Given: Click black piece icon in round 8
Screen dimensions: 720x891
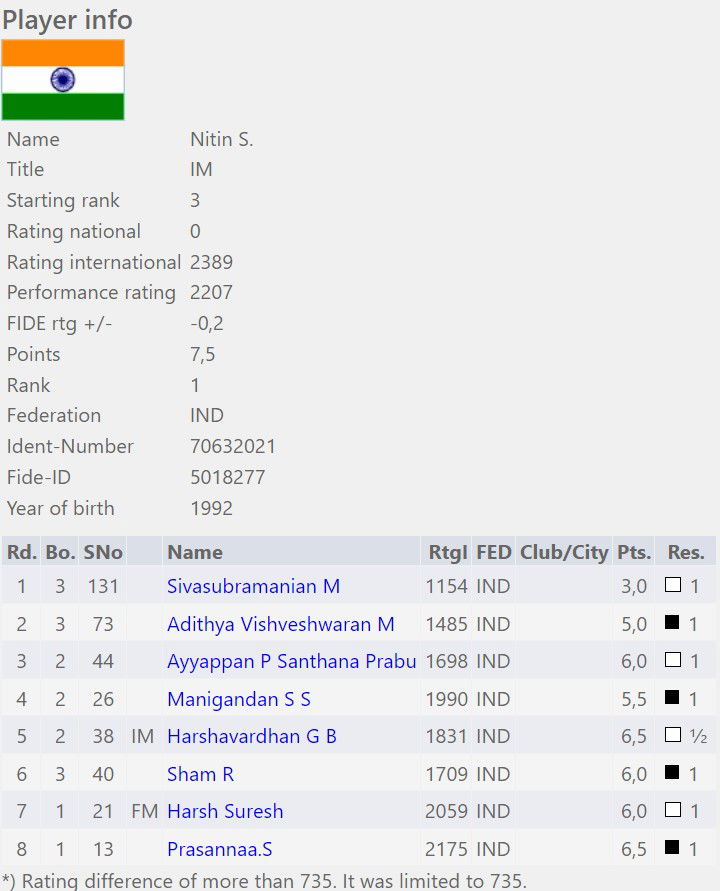Looking at the screenshot, I should [673, 849].
